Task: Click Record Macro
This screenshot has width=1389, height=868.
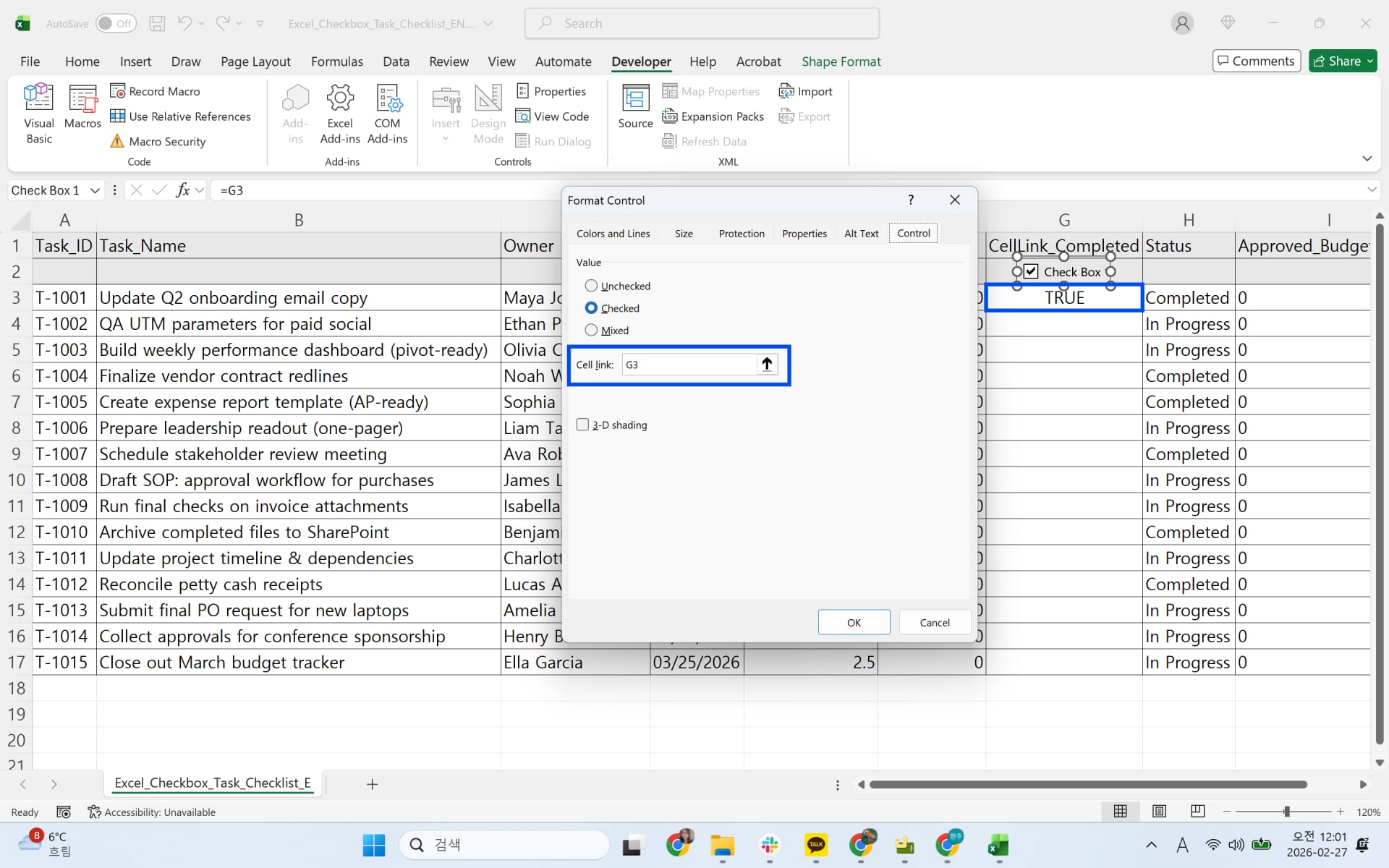Action: click(163, 90)
